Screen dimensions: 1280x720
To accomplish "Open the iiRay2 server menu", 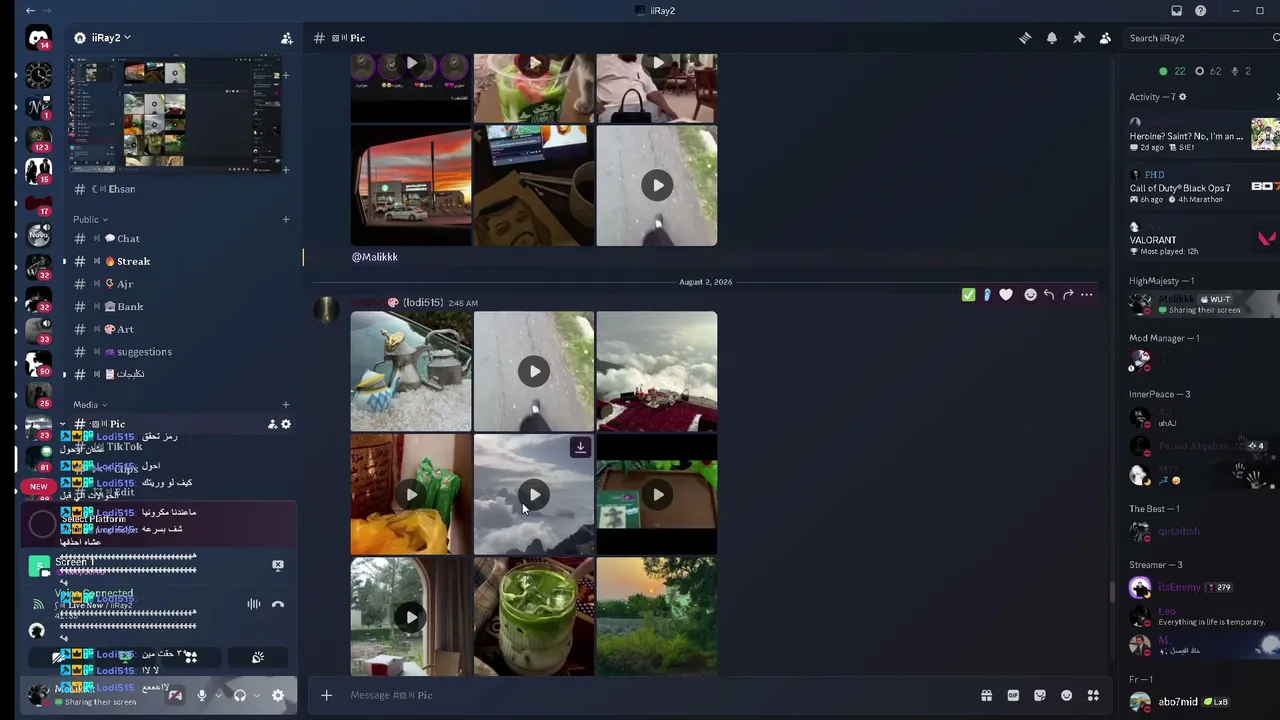I will (x=110, y=38).
